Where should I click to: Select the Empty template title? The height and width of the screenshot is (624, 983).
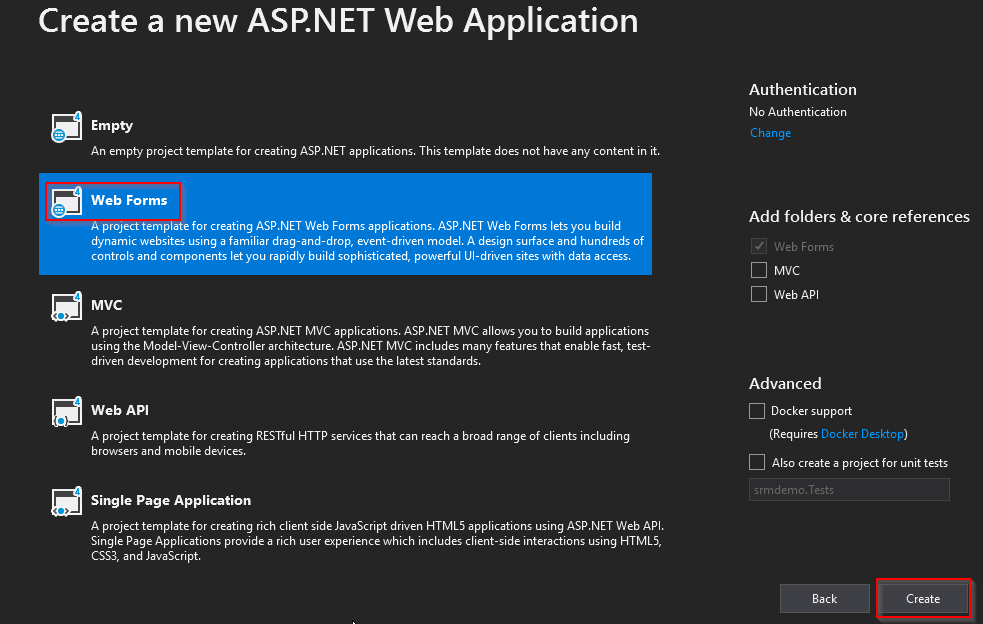pos(112,126)
